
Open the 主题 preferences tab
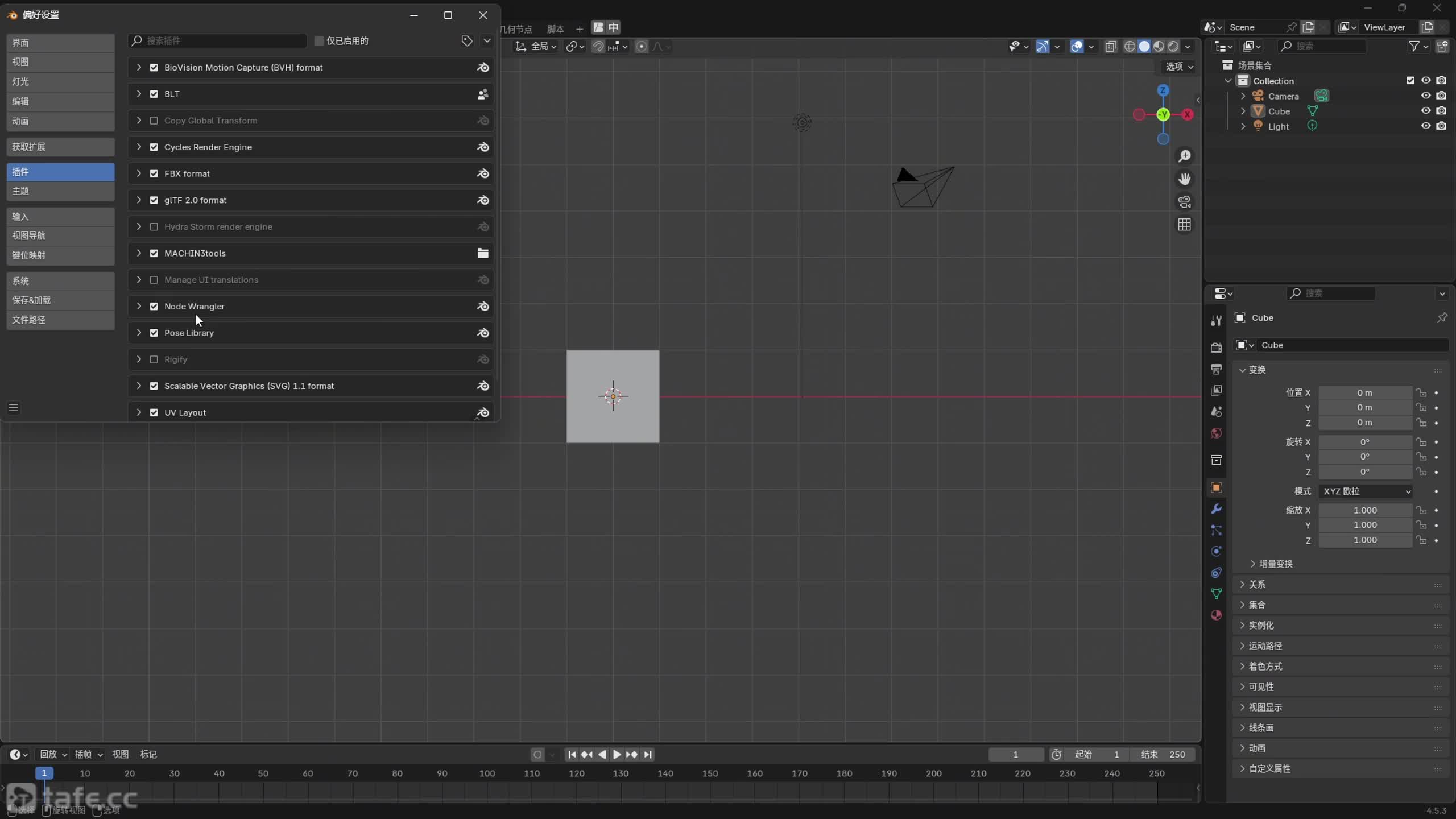pos(60,191)
